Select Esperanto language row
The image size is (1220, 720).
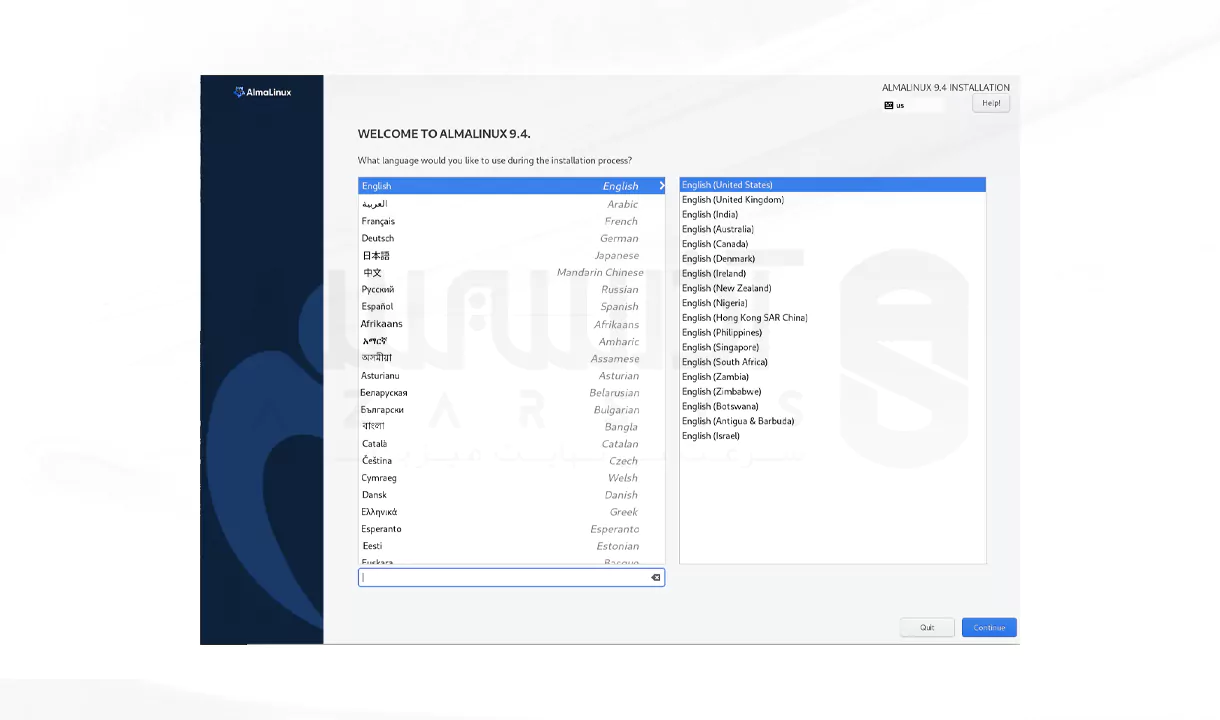(511, 528)
